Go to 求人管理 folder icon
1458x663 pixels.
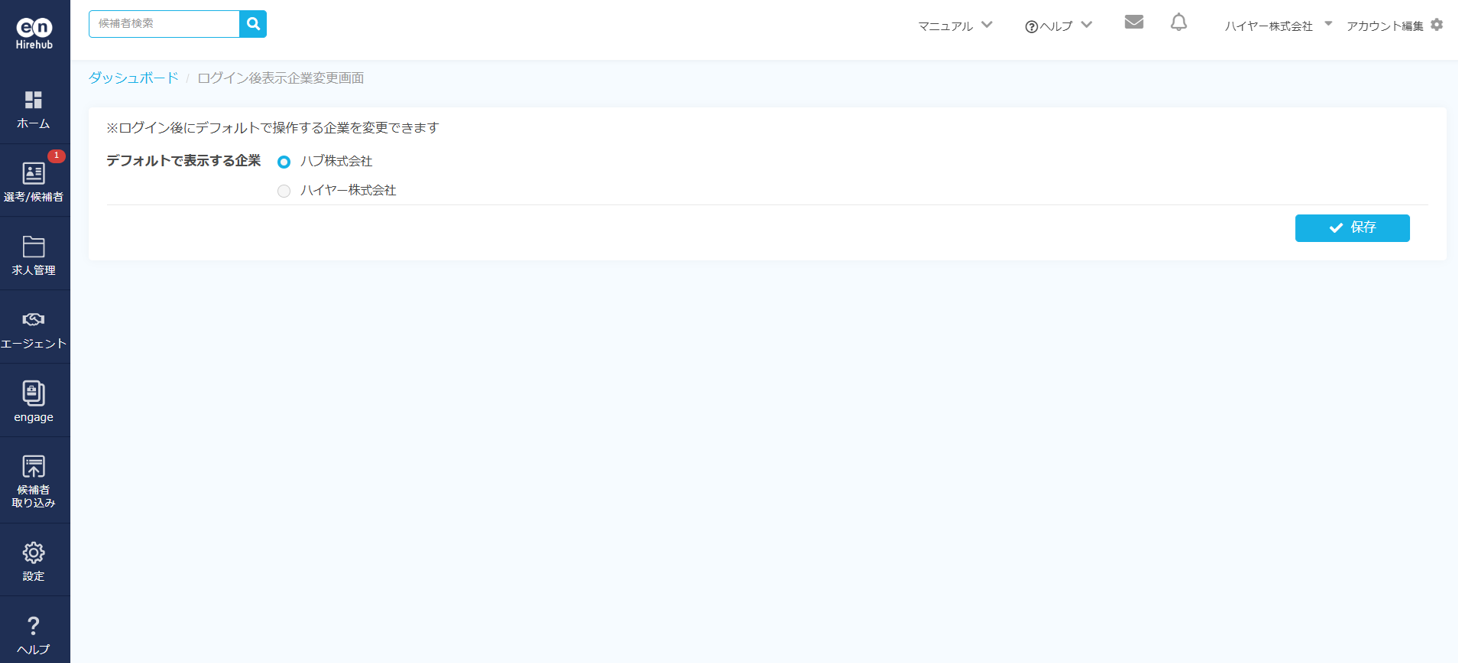[x=34, y=247]
